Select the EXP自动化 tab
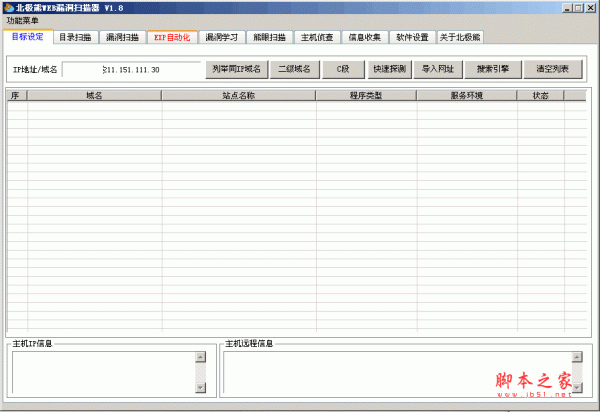The image size is (600, 412). [x=171, y=38]
